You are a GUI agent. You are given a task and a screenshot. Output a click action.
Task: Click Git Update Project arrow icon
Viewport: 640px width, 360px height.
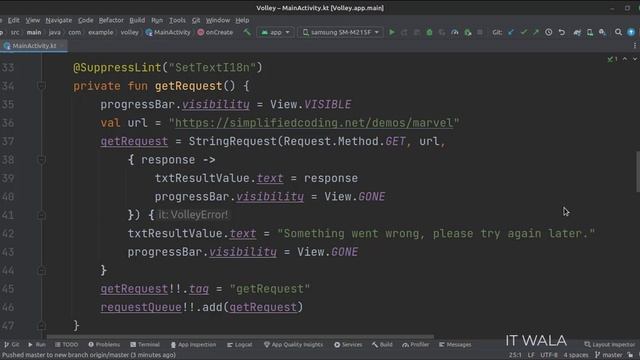(511, 32)
